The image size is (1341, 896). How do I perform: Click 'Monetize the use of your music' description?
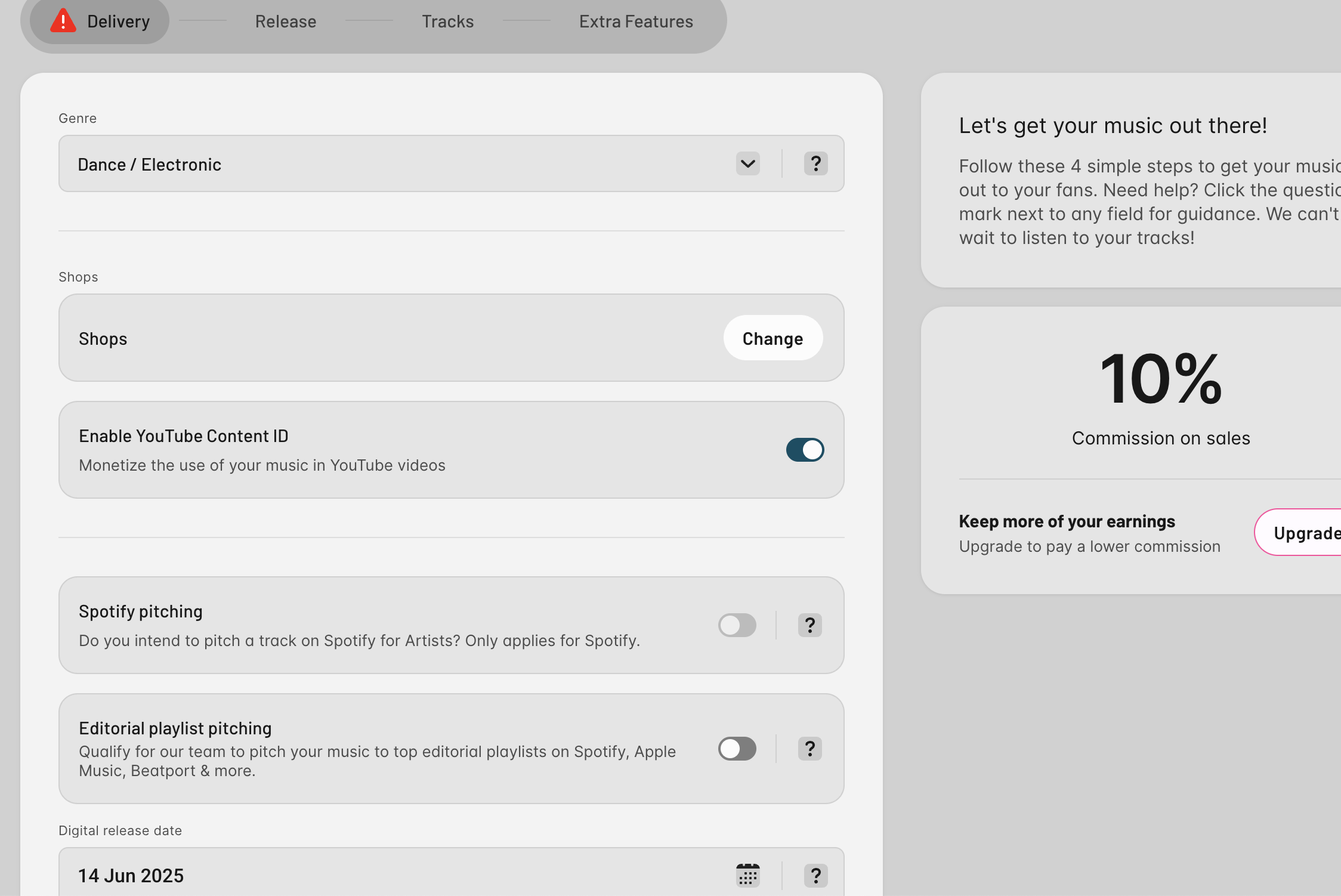pos(262,465)
